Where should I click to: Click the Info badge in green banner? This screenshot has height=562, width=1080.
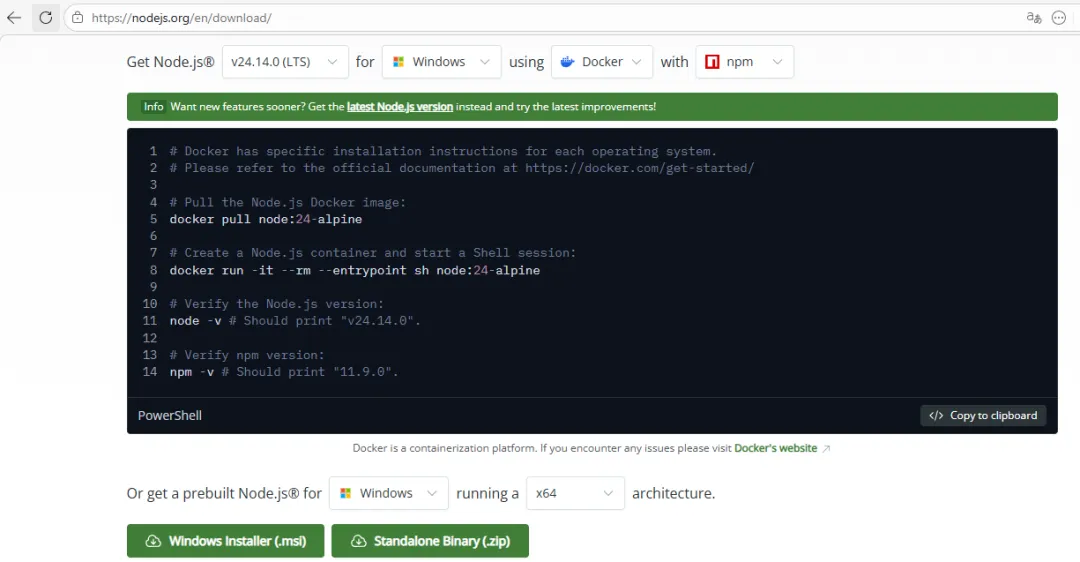(154, 107)
